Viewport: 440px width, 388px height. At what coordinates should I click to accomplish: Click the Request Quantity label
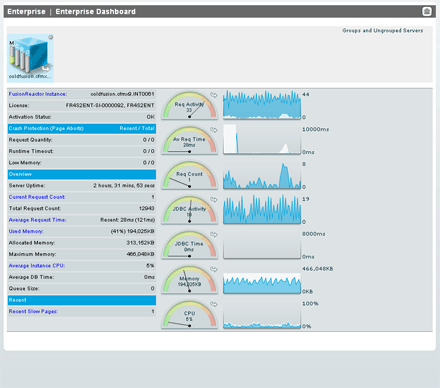pyautogui.click(x=30, y=140)
